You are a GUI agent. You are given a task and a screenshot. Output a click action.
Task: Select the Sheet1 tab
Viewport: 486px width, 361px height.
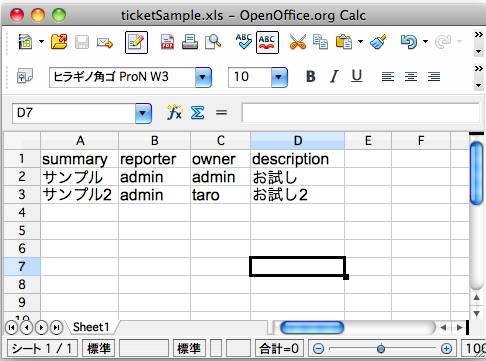pyautogui.click(x=91, y=327)
